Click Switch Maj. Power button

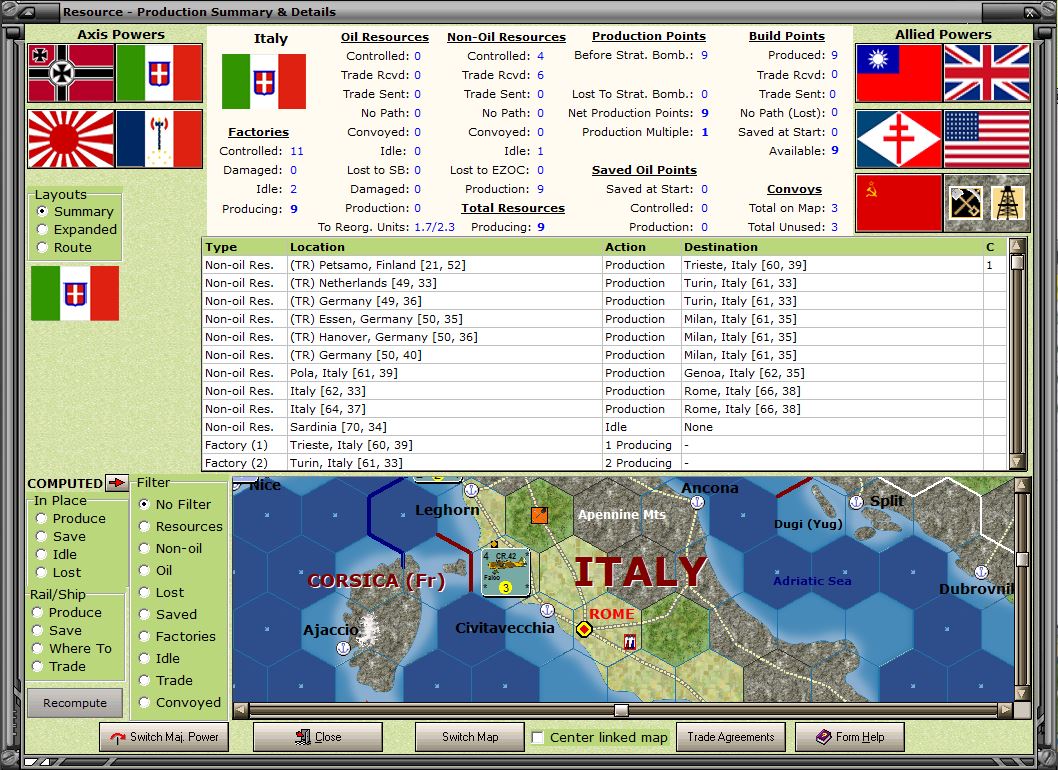tap(164, 737)
